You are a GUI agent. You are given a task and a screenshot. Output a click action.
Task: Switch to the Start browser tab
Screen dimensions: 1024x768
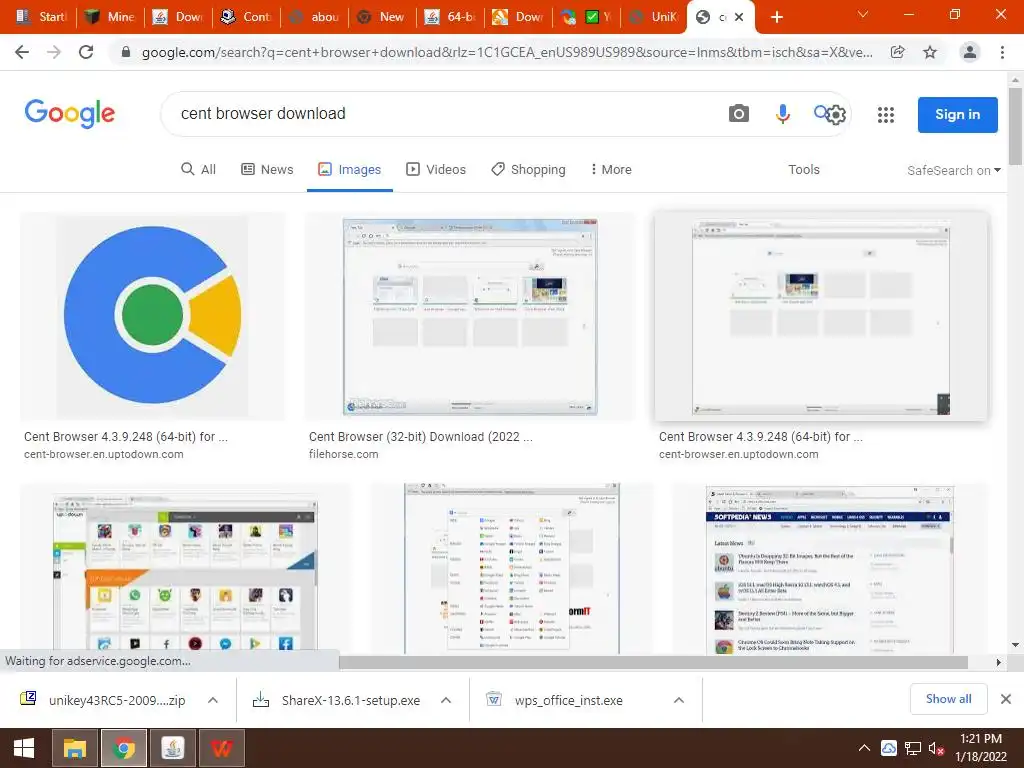42,17
